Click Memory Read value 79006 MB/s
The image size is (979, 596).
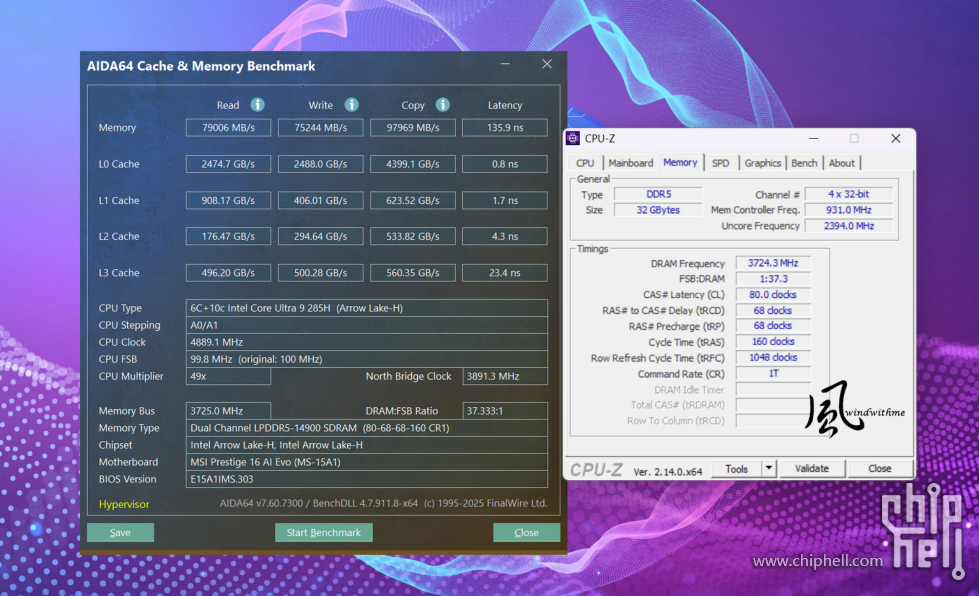click(x=228, y=127)
